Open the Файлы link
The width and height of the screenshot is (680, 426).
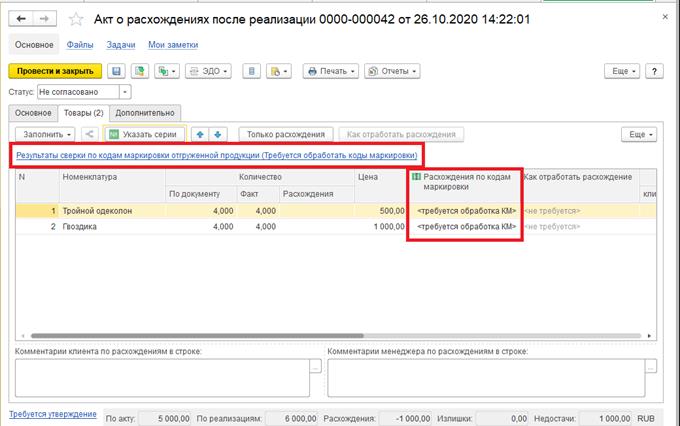80,45
